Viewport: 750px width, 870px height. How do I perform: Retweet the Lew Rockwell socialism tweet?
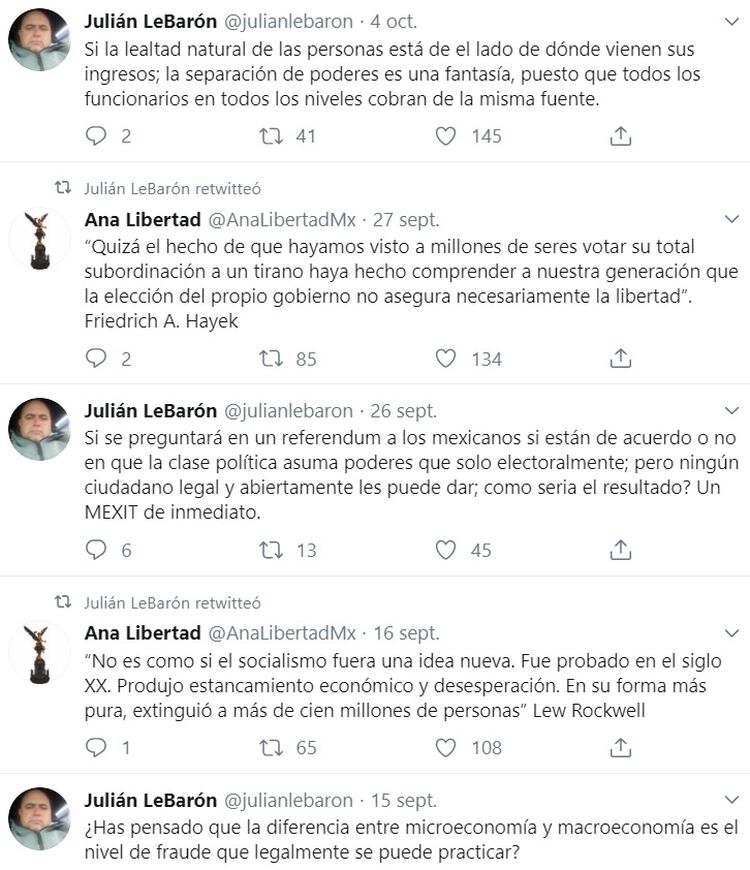coord(271,747)
